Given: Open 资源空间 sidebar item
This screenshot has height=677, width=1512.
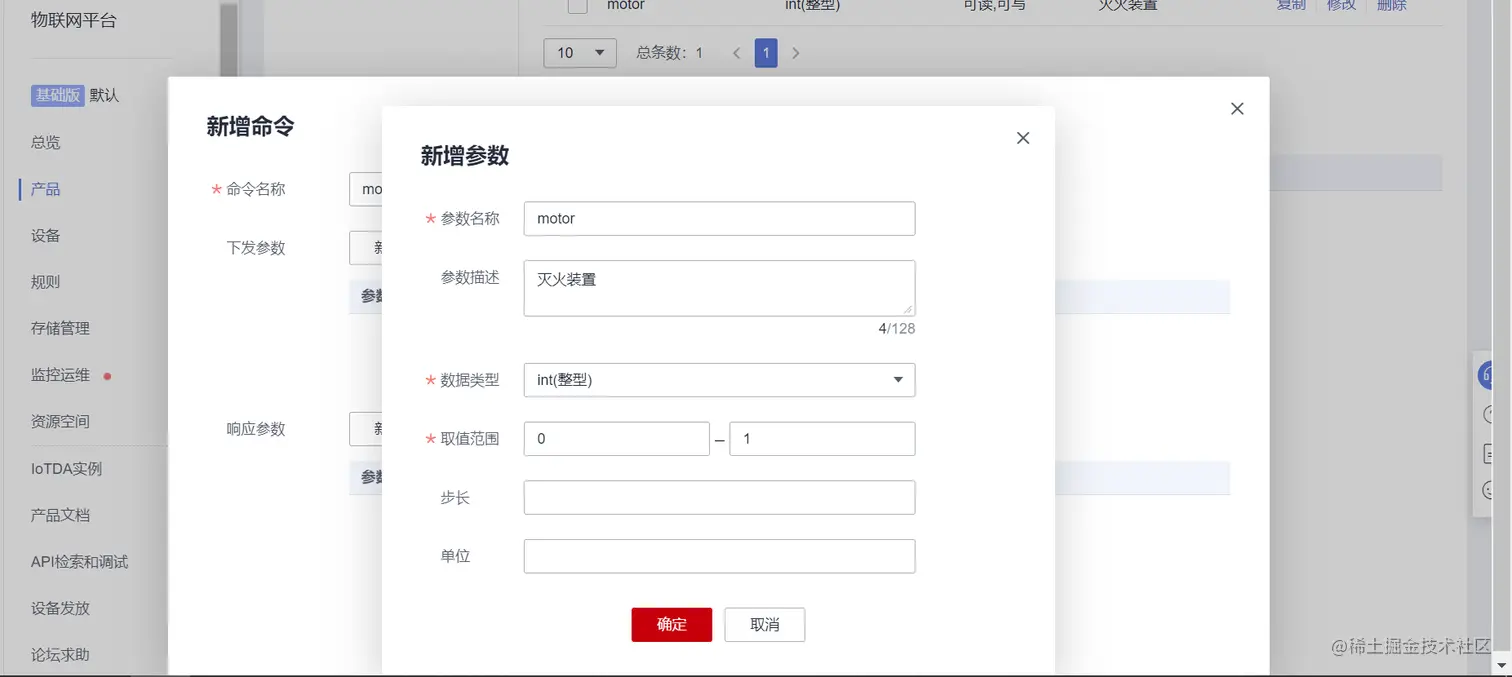Looking at the screenshot, I should coord(60,421).
